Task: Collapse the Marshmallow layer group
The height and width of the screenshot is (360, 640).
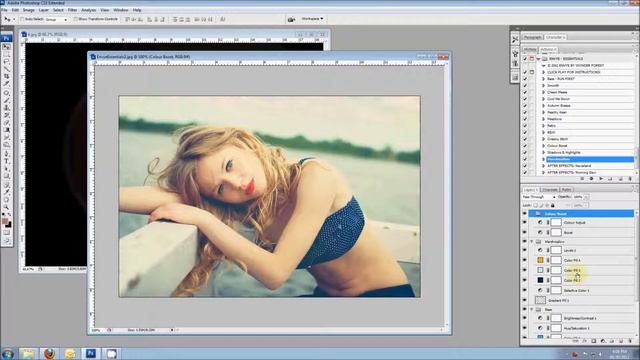Action: (x=531, y=242)
